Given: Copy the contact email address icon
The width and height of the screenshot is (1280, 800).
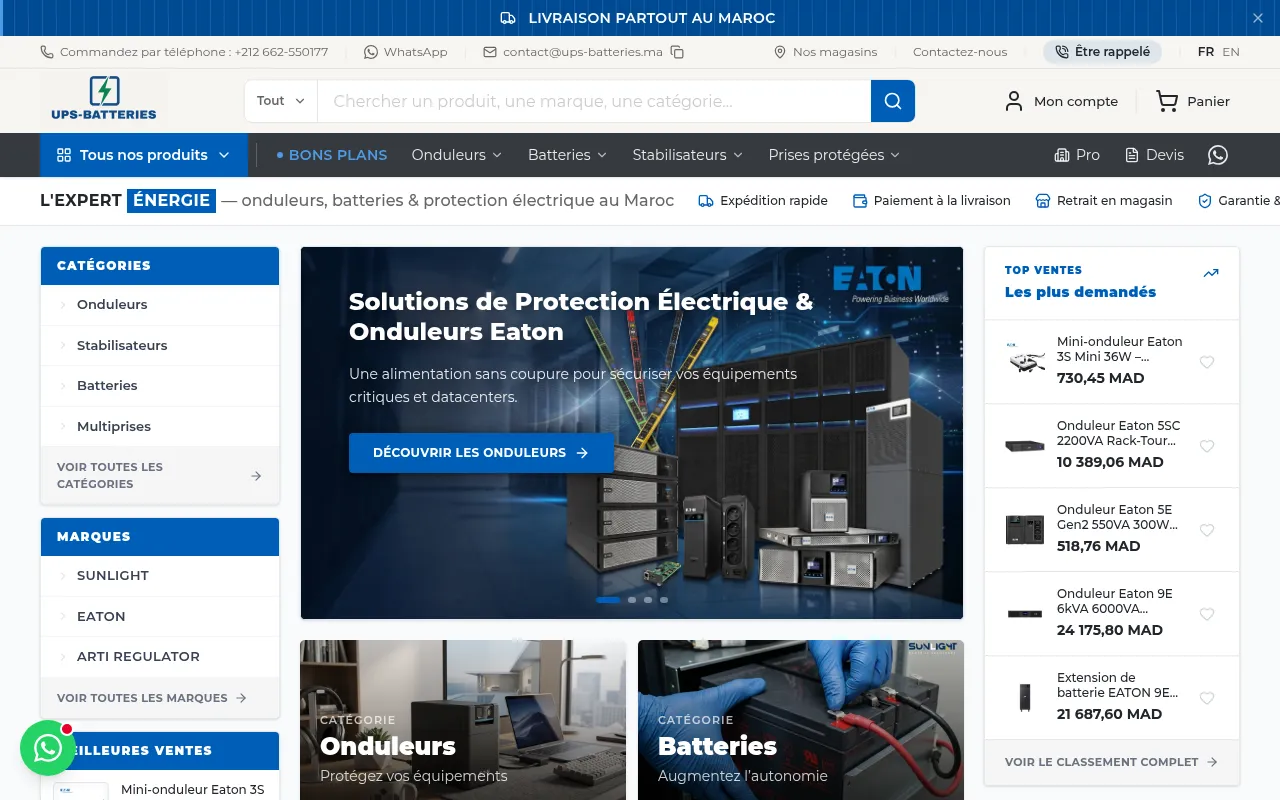Looking at the screenshot, I should point(677,52).
